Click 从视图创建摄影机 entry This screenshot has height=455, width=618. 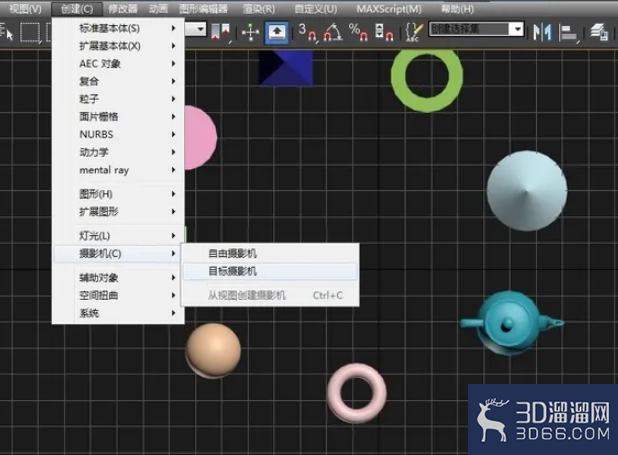pyautogui.click(x=270, y=295)
